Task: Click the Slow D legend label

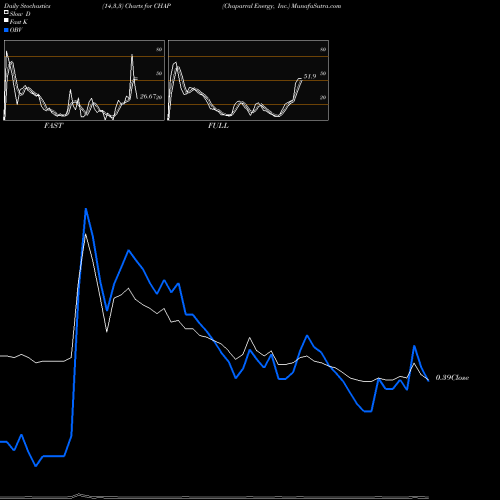Action: click(x=20, y=14)
